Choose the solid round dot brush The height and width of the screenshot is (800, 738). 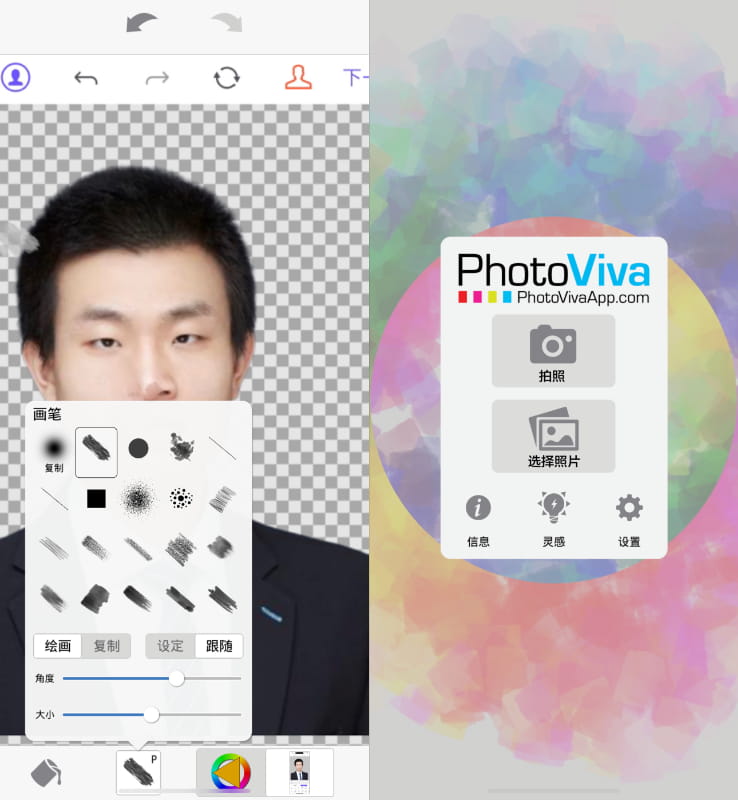click(138, 448)
